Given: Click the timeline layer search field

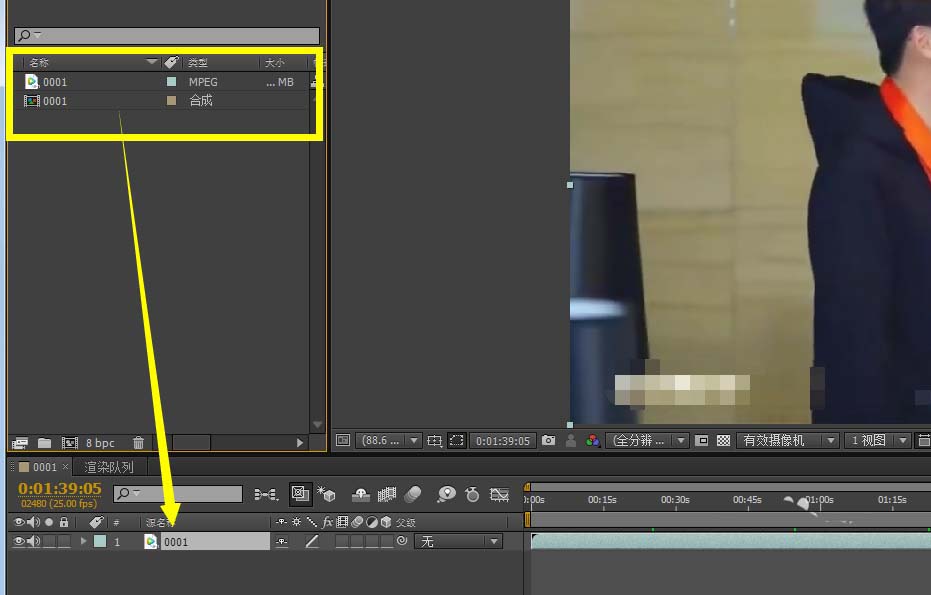Looking at the screenshot, I should [x=178, y=493].
